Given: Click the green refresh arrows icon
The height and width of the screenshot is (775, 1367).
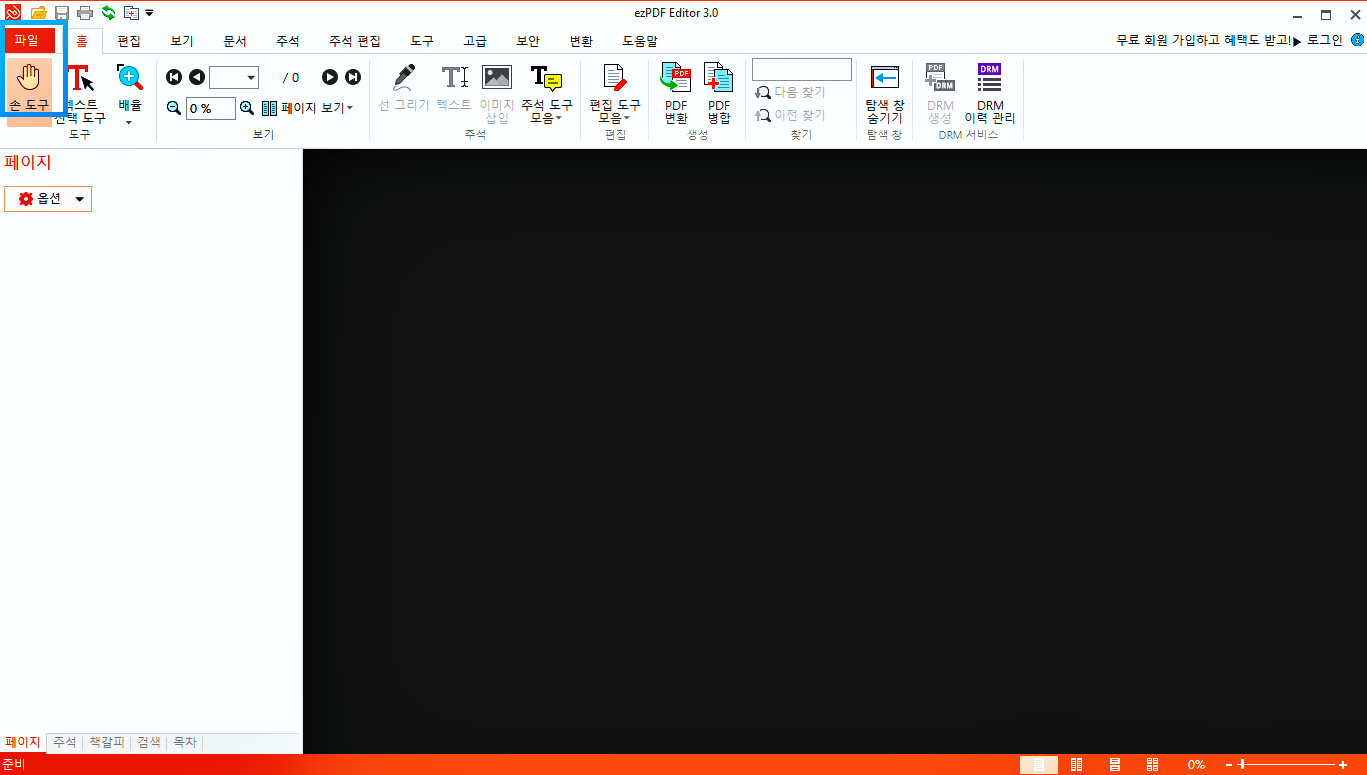Looking at the screenshot, I should click(108, 13).
